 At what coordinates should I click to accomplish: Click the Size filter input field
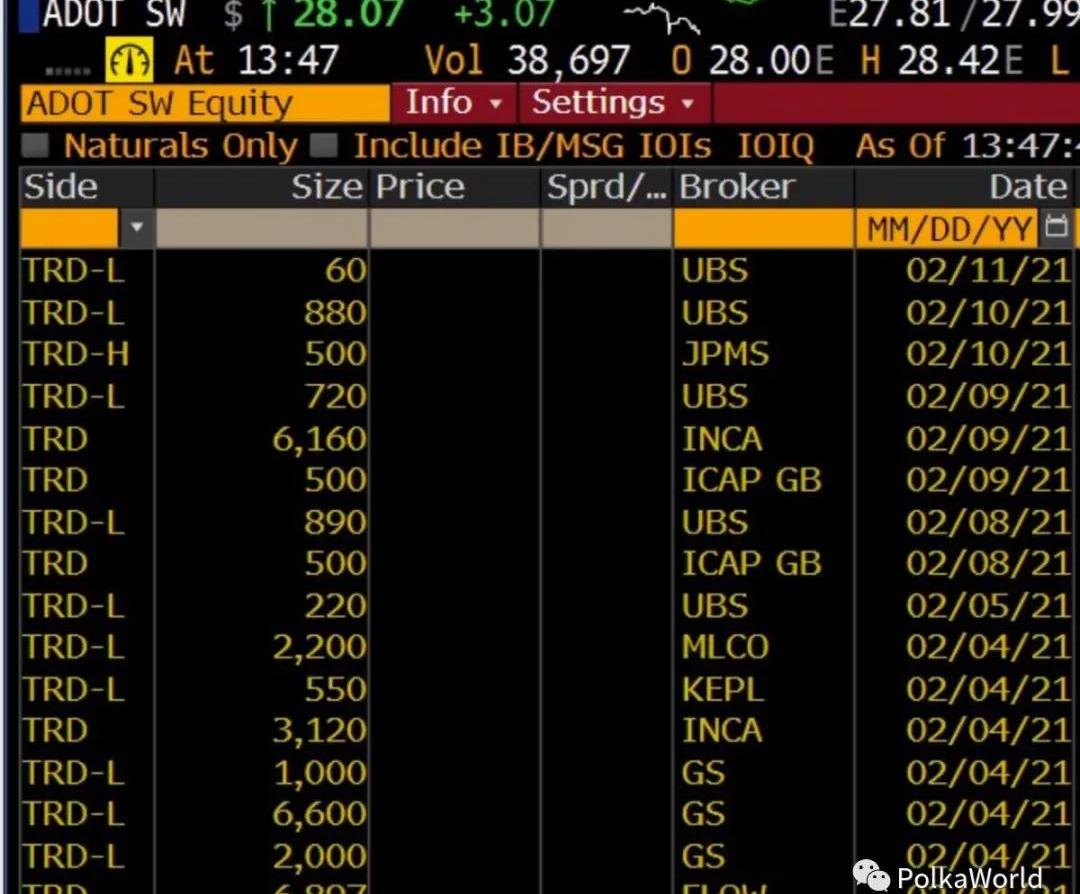261,228
